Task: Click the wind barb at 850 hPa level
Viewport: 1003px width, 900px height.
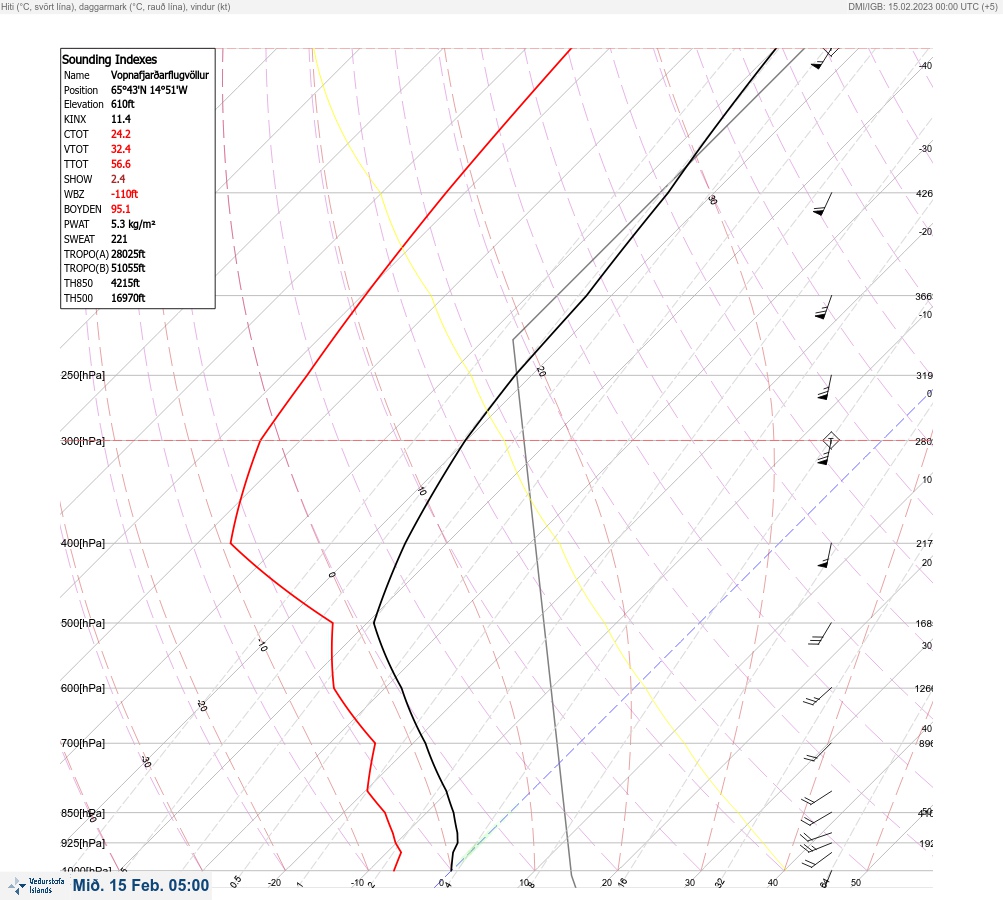Action: [x=816, y=818]
